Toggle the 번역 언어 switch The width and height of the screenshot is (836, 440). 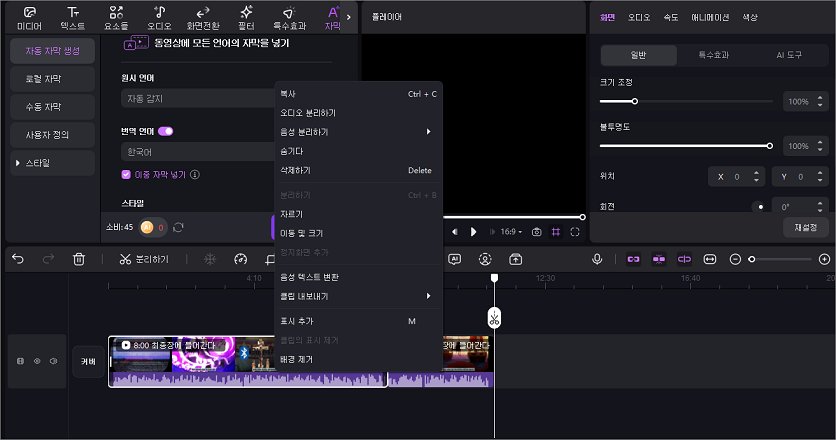[x=166, y=130]
